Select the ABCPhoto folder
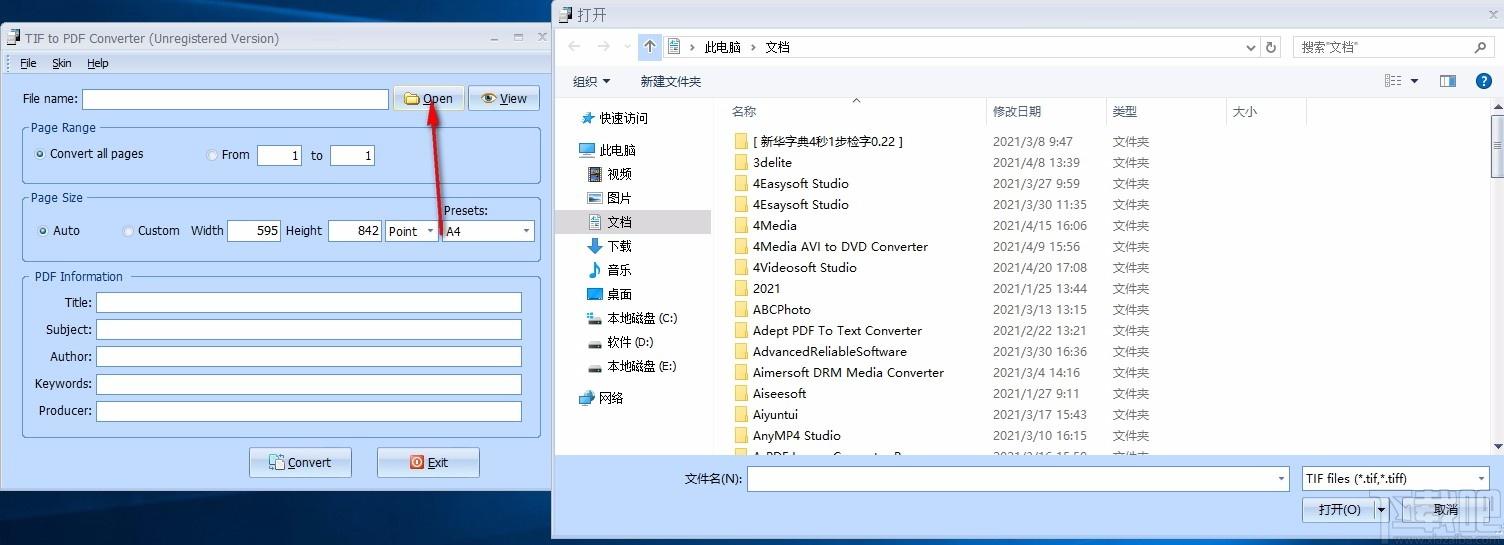This screenshot has width=1504, height=545. click(x=781, y=309)
